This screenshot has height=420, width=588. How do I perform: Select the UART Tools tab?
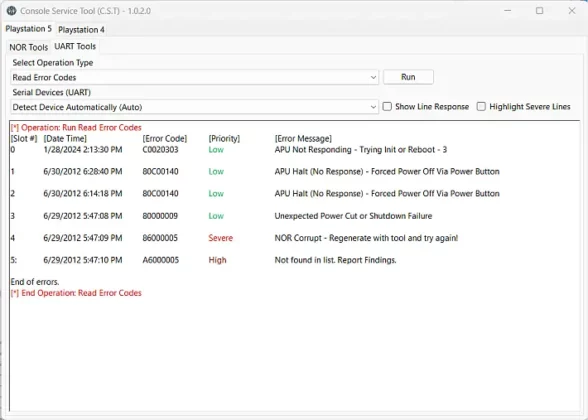pos(75,46)
